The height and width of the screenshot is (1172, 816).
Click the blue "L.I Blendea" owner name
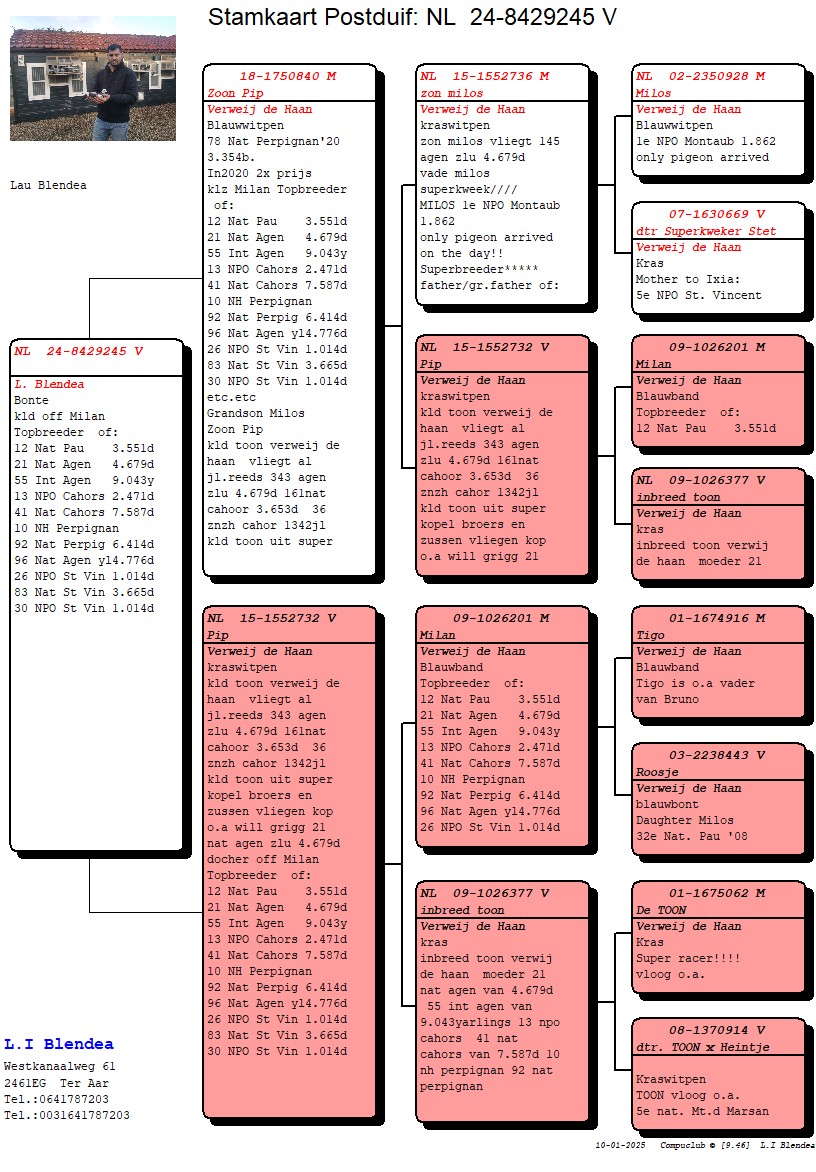coord(59,1044)
